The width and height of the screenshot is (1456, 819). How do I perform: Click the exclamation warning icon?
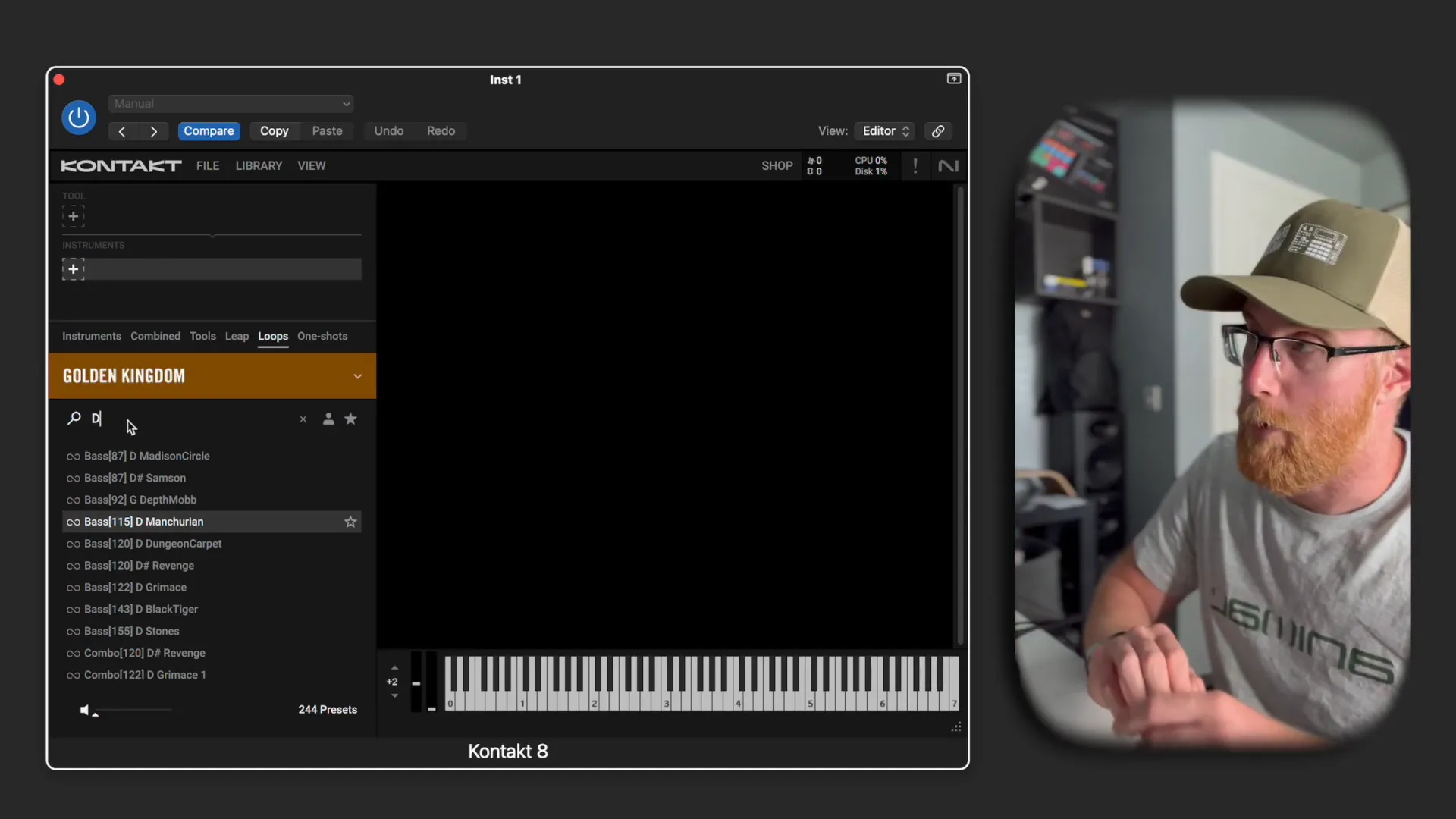coord(915,166)
